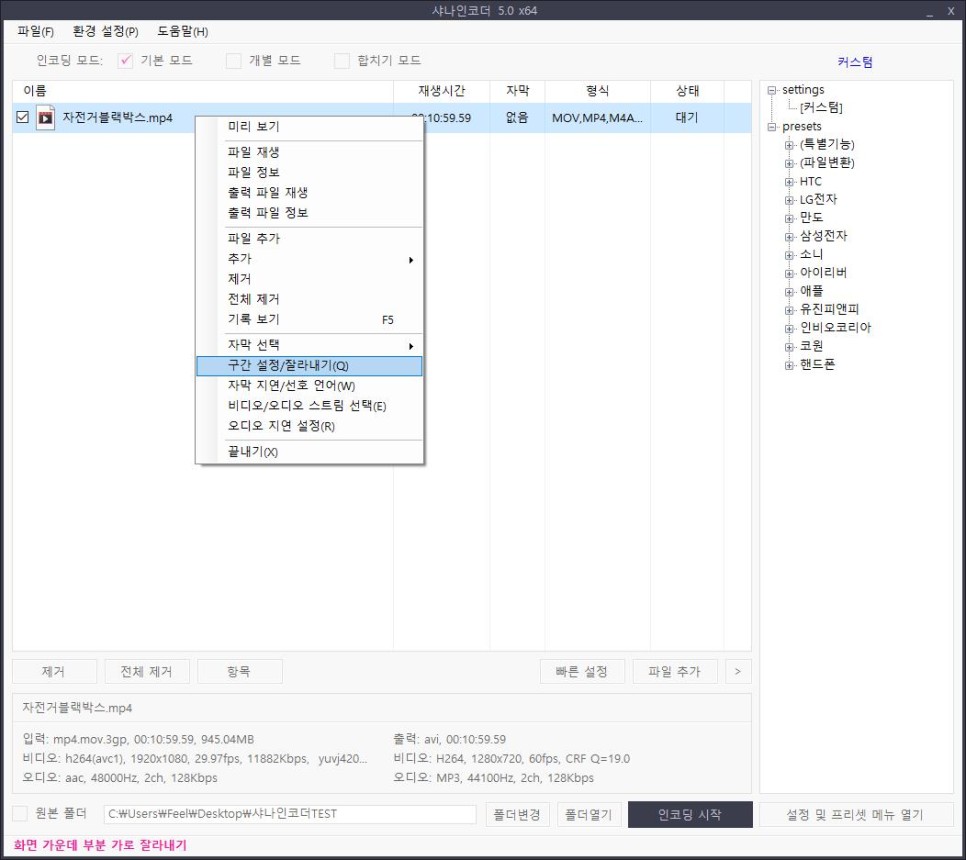Click the 제거 button below the list
The height and width of the screenshot is (860, 966).
pyautogui.click(x=54, y=671)
